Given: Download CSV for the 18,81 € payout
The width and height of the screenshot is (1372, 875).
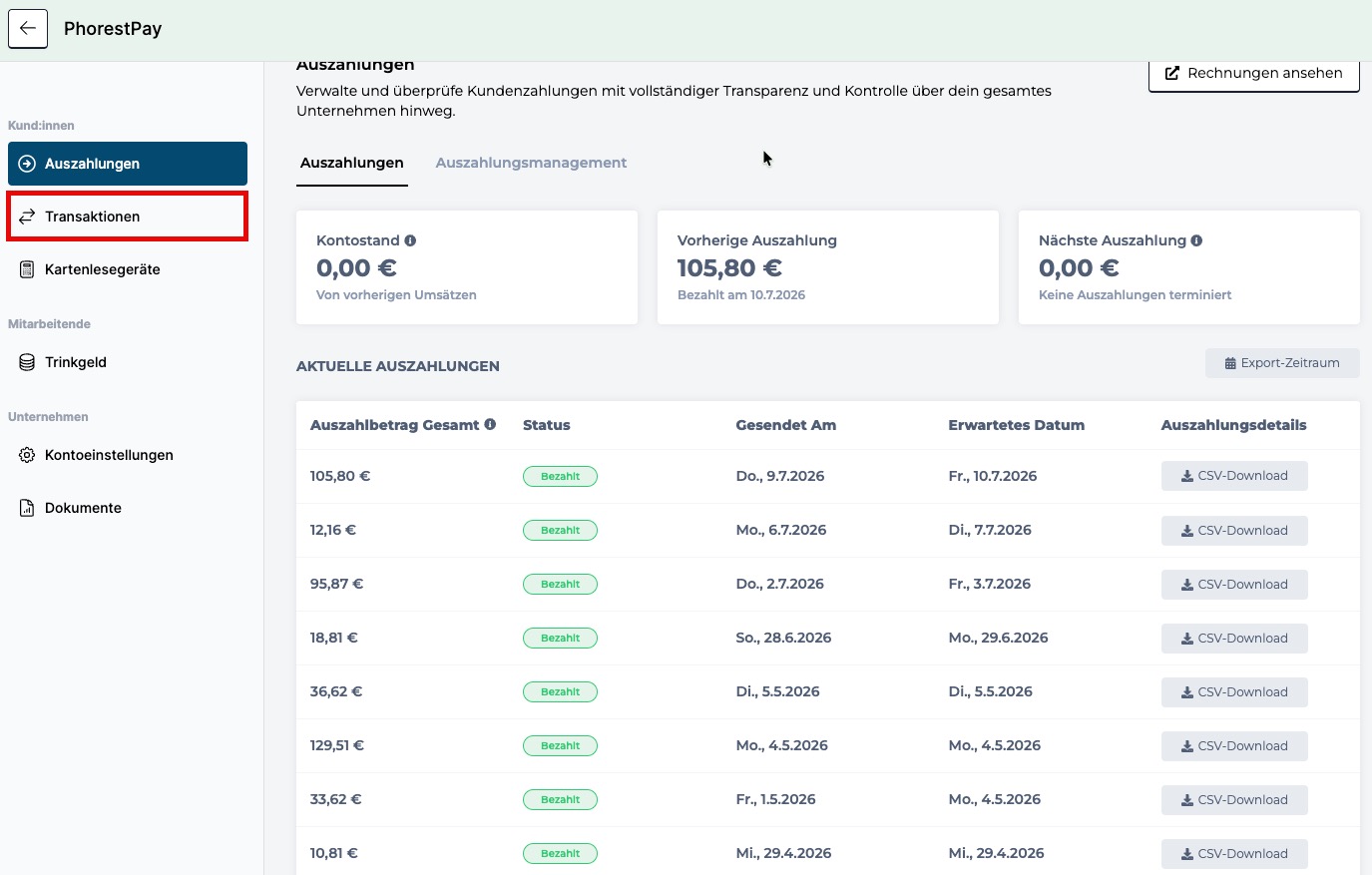Looking at the screenshot, I should [x=1234, y=639].
